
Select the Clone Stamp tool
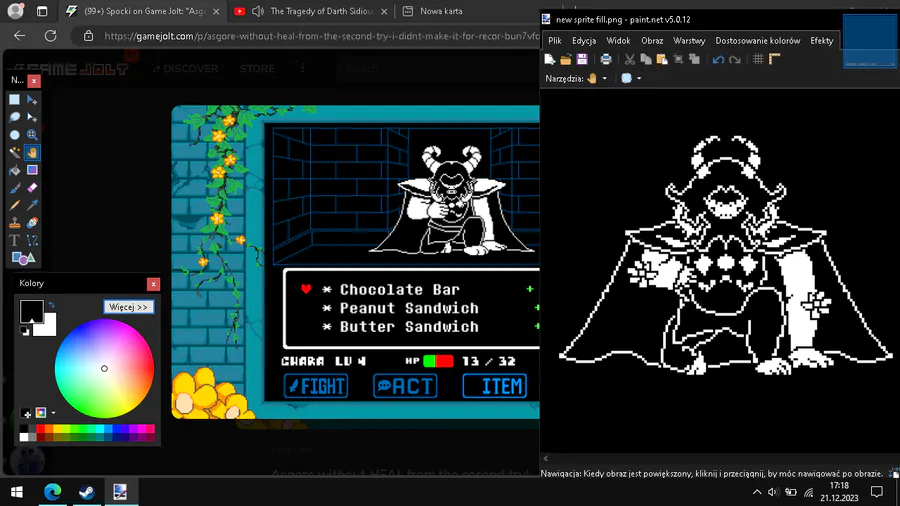click(14, 223)
